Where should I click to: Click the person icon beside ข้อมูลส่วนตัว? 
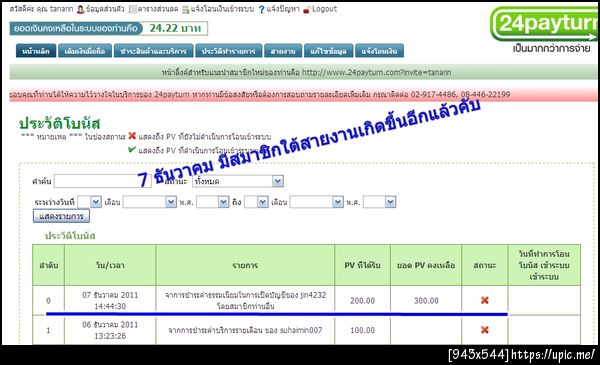[x=80, y=10]
